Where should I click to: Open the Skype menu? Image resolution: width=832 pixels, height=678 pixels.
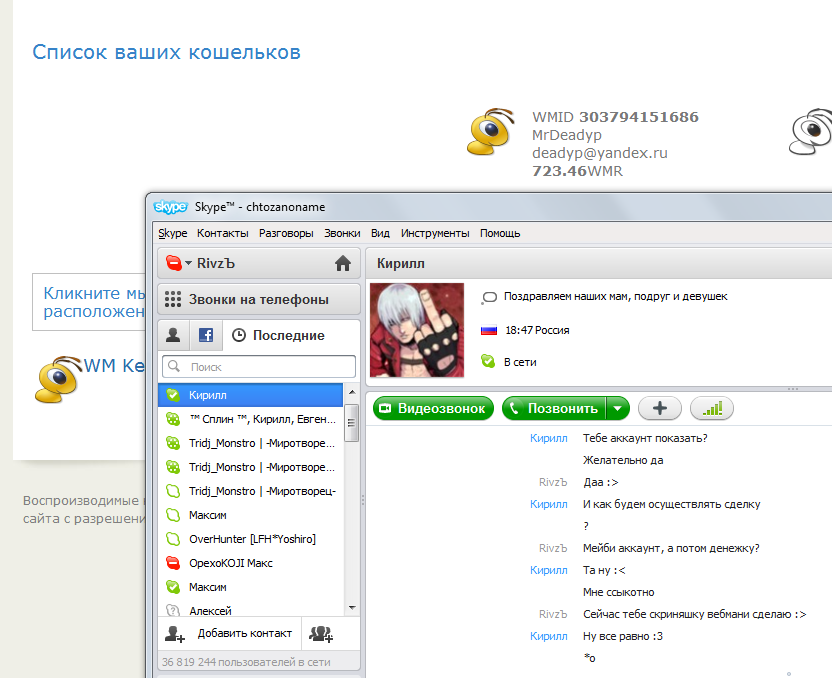[172, 233]
